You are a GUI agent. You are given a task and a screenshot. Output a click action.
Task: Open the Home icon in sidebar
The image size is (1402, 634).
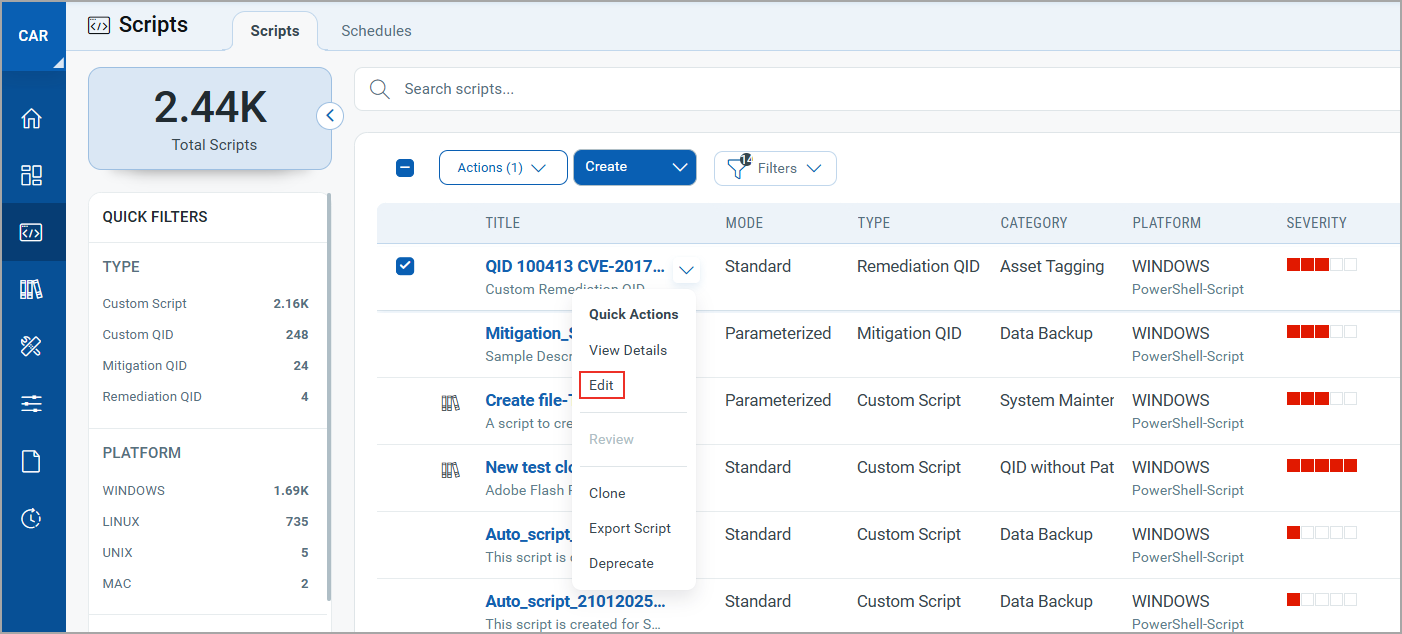click(x=31, y=118)
